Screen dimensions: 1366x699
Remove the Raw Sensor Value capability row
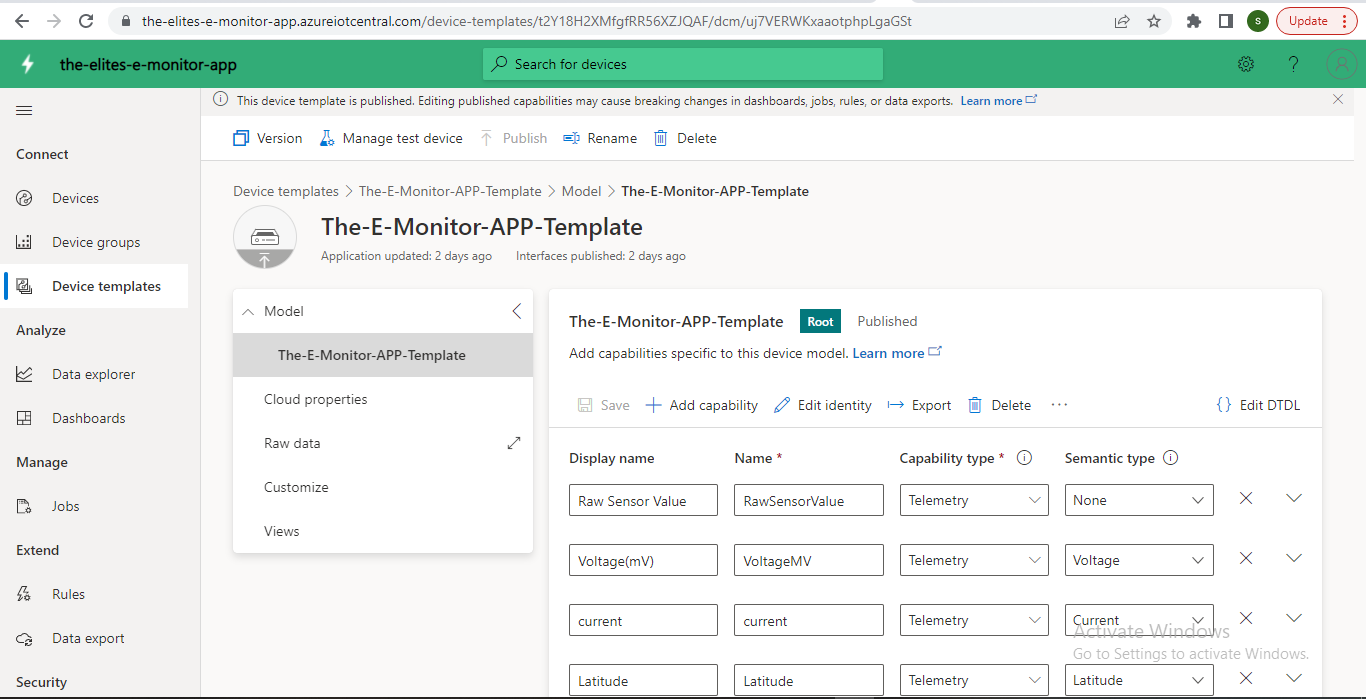point(1246,498)
